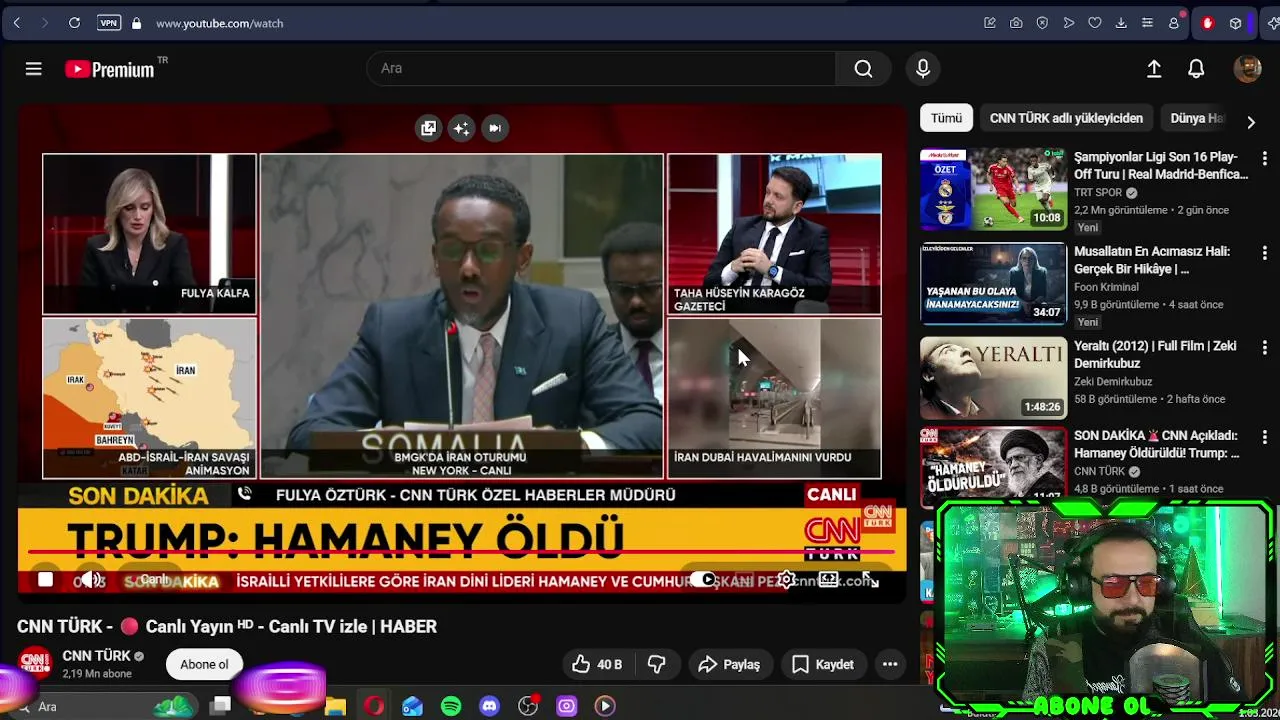This screenshot has width=1280, height=720.
Task: Click the red live progress bar
Action: pyautogui.click(x=461, y=552)
